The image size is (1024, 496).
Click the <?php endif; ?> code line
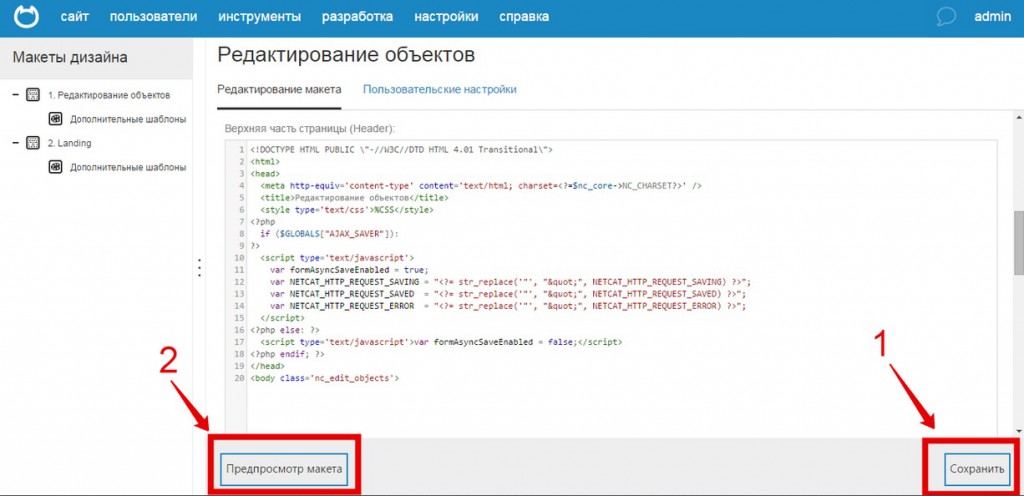point(287,354)
